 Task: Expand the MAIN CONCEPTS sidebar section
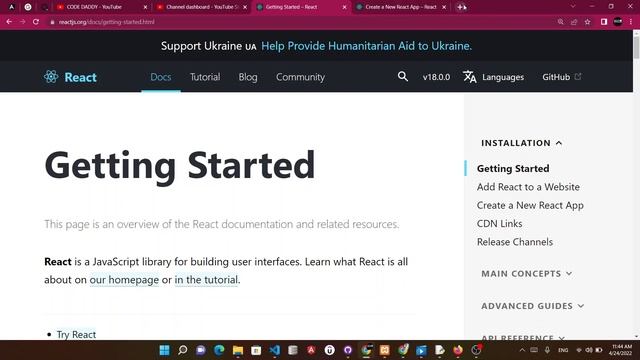coord(527,273)
